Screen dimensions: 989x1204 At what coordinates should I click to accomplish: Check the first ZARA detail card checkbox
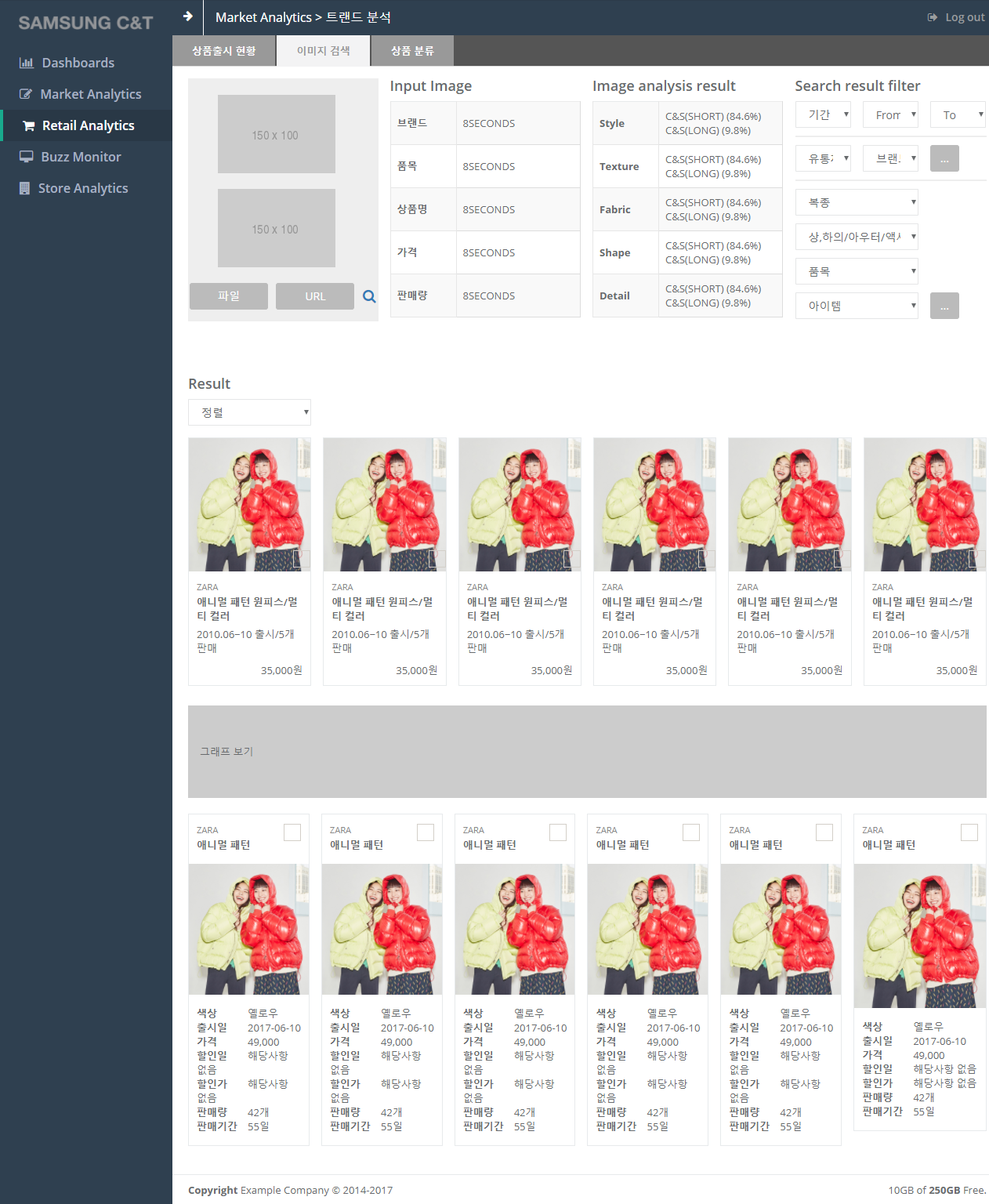tap(292, 832)
